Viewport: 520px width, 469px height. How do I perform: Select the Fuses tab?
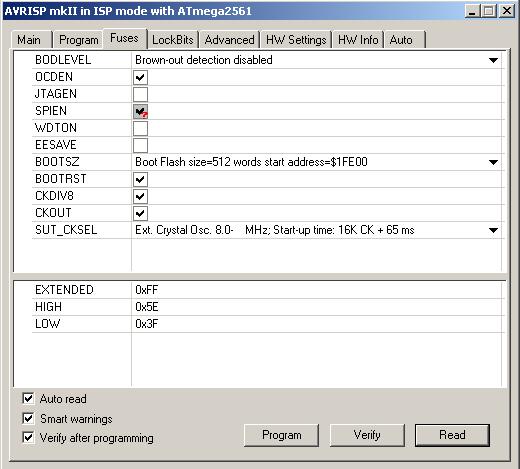tap(125, 38)
